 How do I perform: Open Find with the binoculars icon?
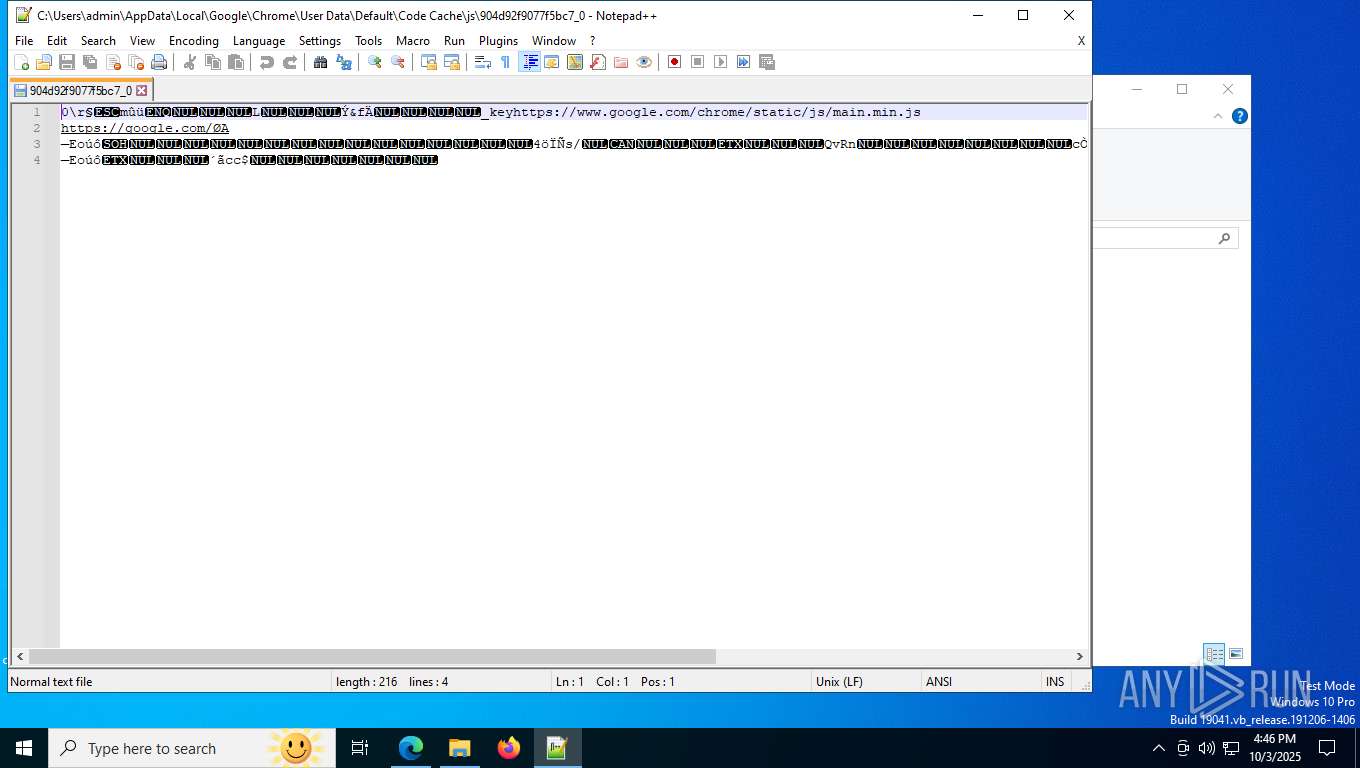(x=321, y=62)
